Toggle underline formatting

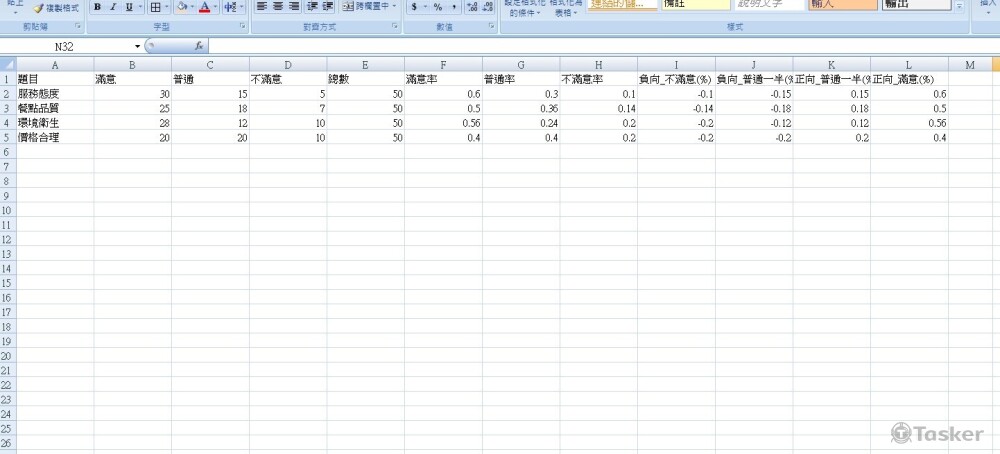coord(129,7)
